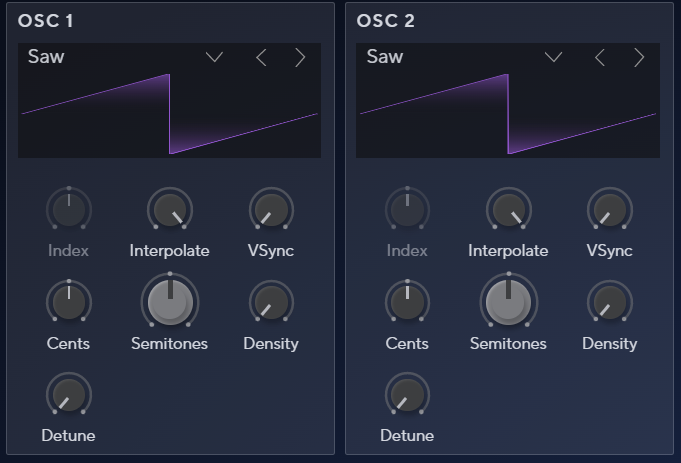Click the OSC 2 Saw waveform display
Image resolution: width=681 pixels, height=463 pixels.
pyautogui.click(x=508, y=114)
